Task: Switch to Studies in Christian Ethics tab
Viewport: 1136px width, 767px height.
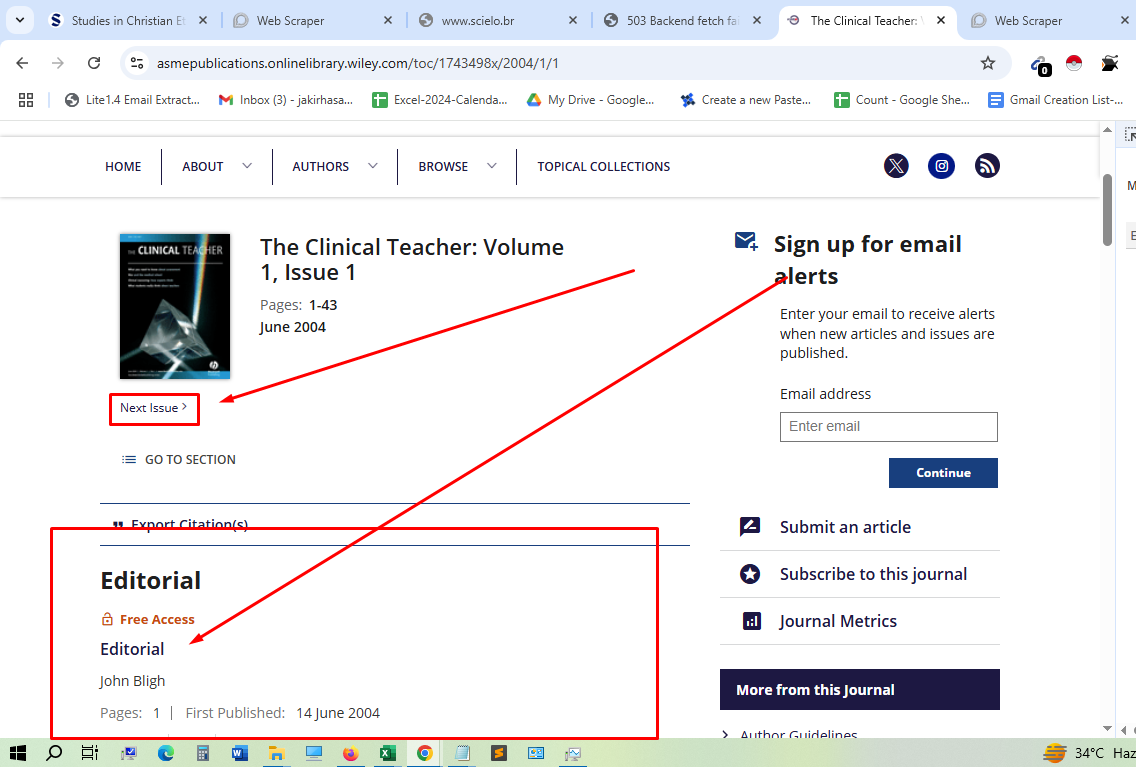Action: tap(125, 20)
